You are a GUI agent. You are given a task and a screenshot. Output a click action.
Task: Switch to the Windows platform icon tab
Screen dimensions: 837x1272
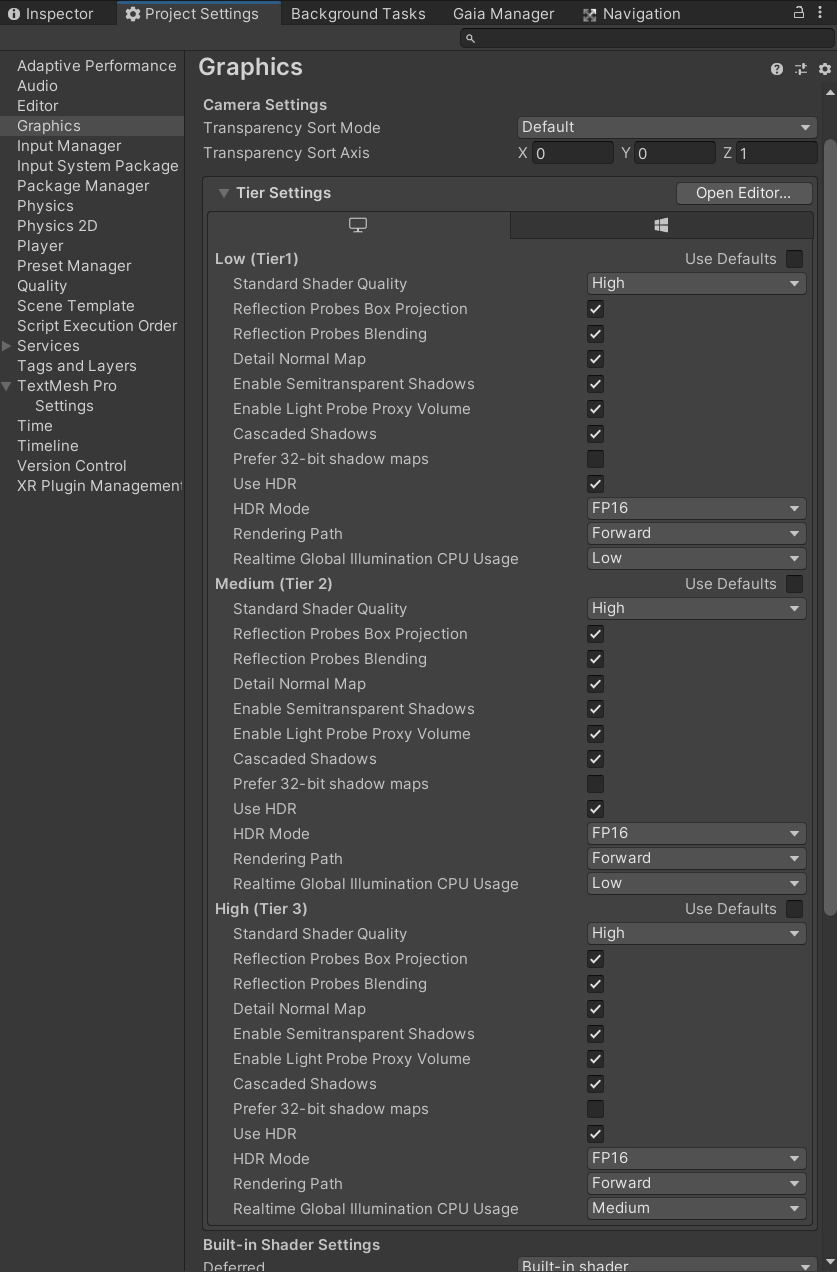(660, 224)
